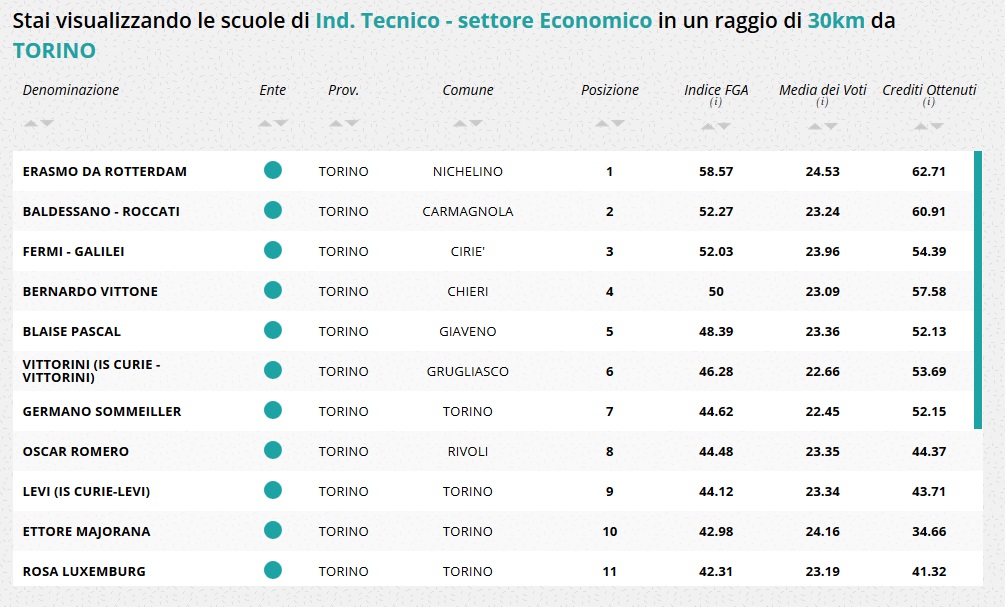The width and height of the screenshot is (1005, 607).
Task: Sort Denominazione column descending arrow
Action: (x=47, y=123)
